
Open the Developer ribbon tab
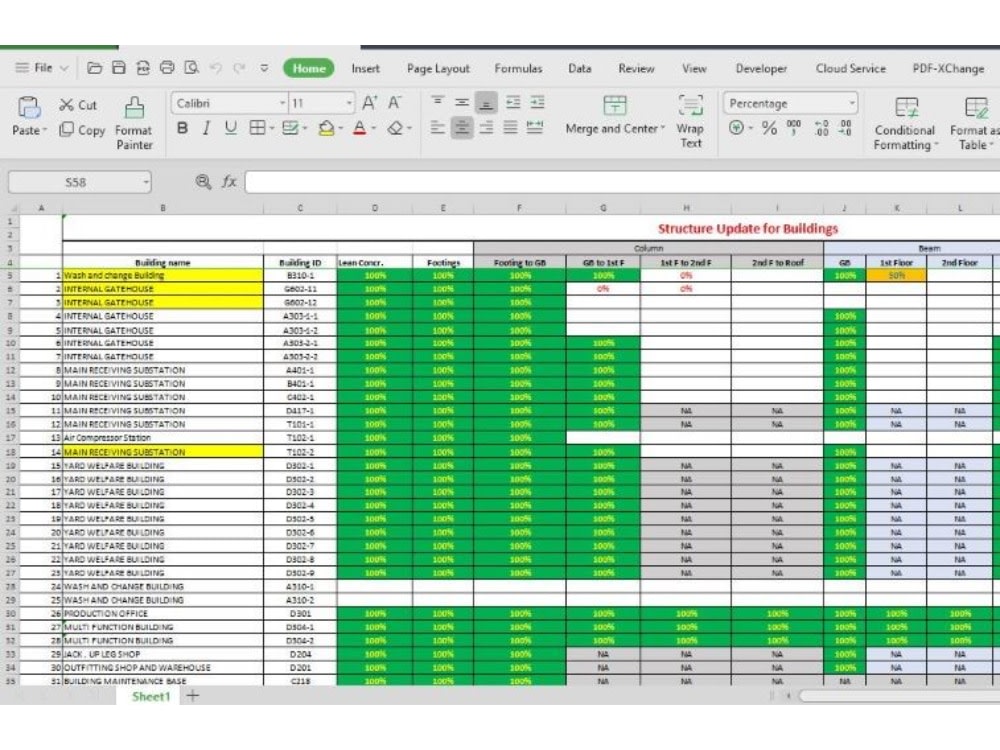tap(761, 69)
